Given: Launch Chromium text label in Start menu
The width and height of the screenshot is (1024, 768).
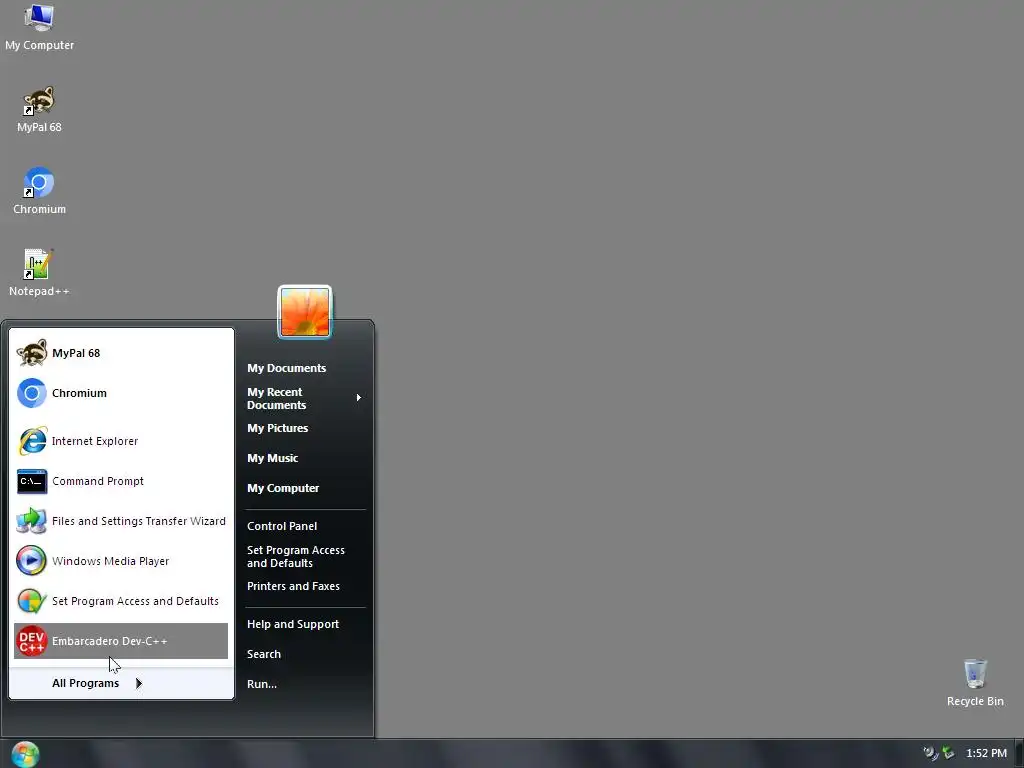Looking at the screenshot, I should (79, 393).
